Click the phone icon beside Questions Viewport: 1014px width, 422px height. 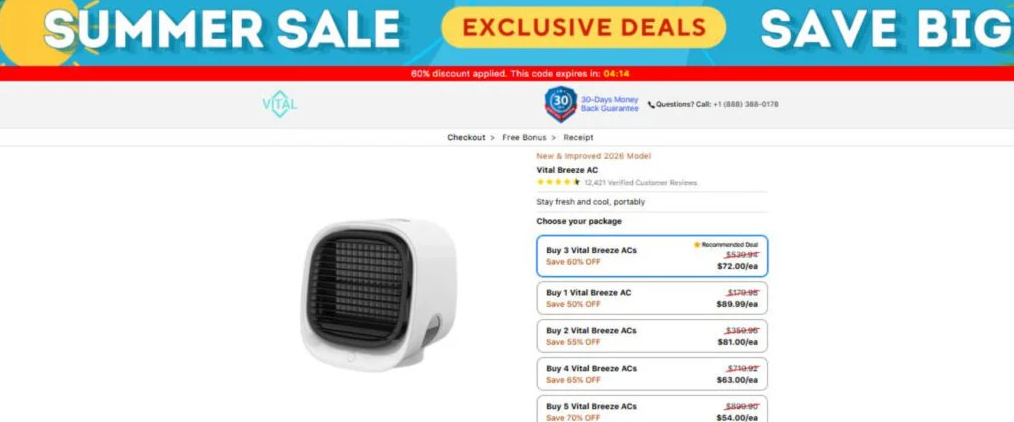pyautogui.click(x=651, y=105)
